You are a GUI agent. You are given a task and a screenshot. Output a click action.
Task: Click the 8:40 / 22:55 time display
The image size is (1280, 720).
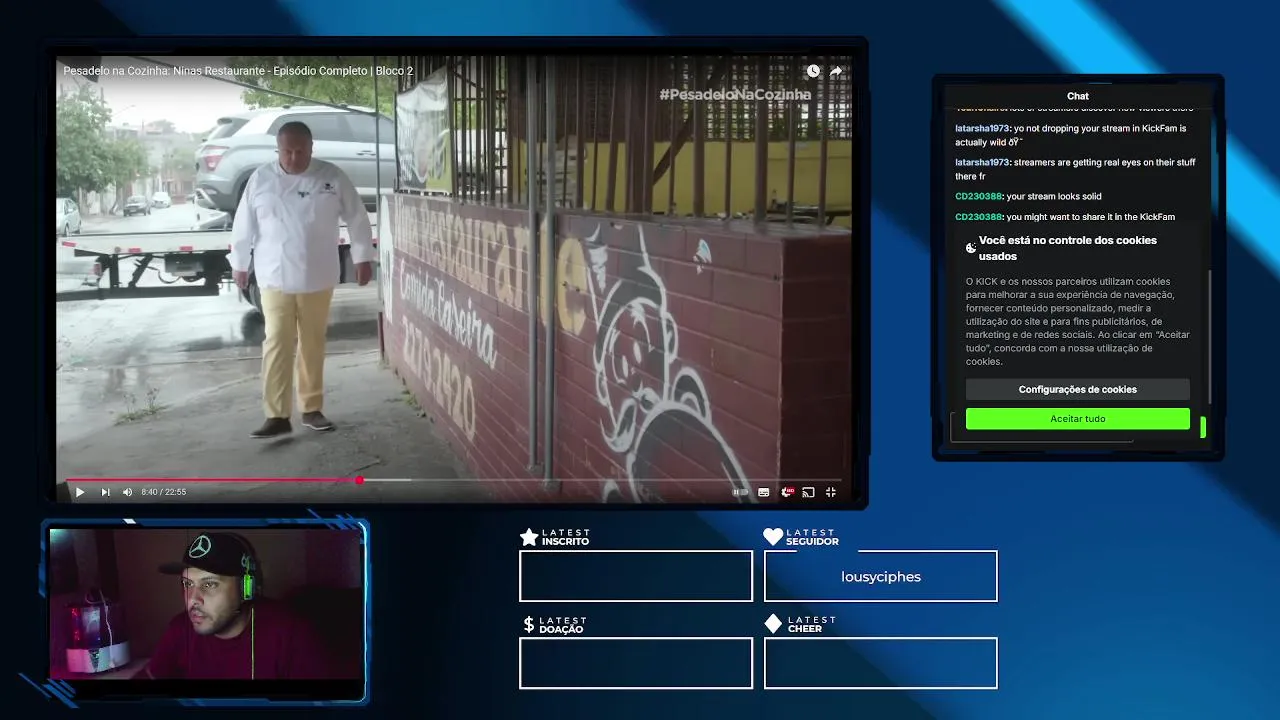pos(164,492)
